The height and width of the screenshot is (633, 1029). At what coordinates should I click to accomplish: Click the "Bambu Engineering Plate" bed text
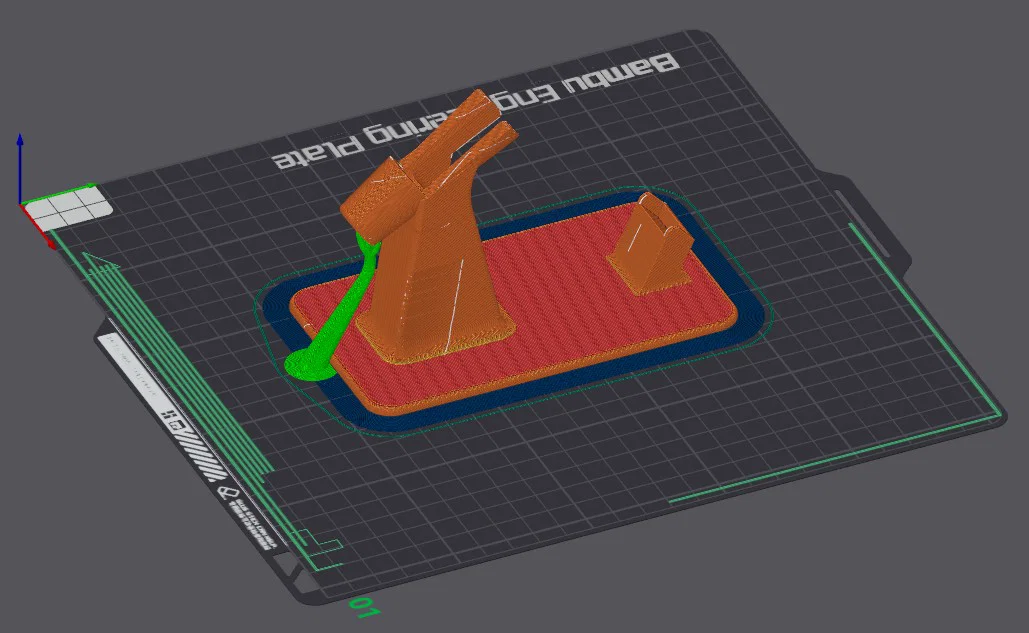point(476,113)
